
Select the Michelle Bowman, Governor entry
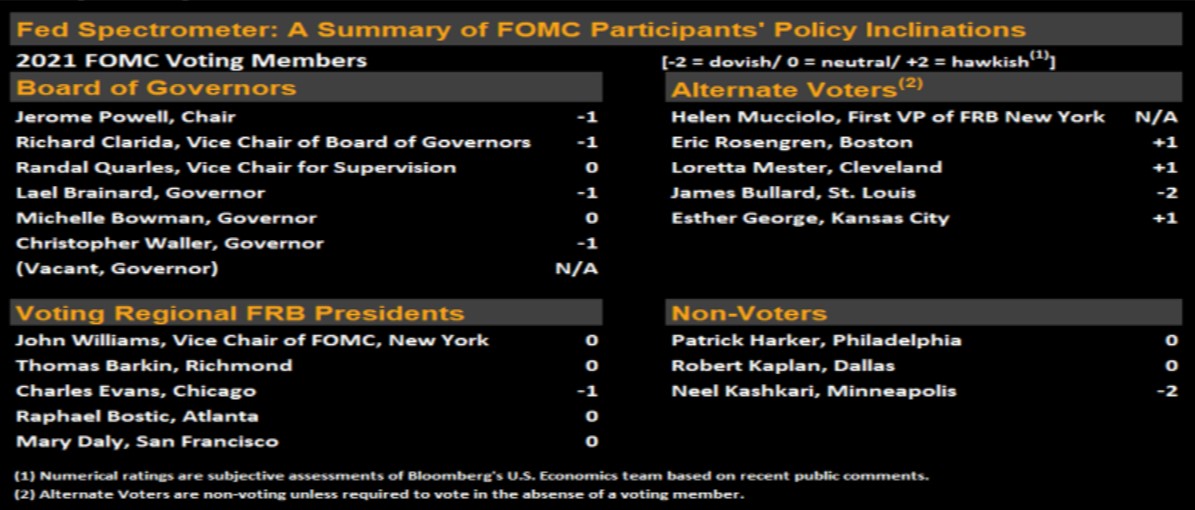click(x=166, y=218)
